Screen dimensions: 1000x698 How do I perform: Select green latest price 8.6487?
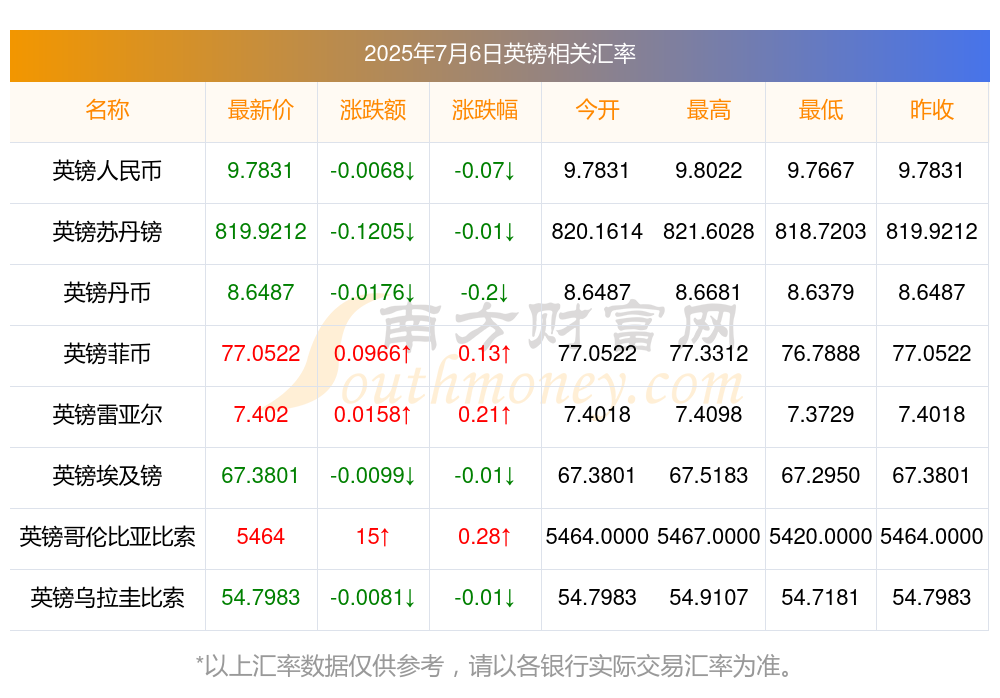tap(260, 292)
